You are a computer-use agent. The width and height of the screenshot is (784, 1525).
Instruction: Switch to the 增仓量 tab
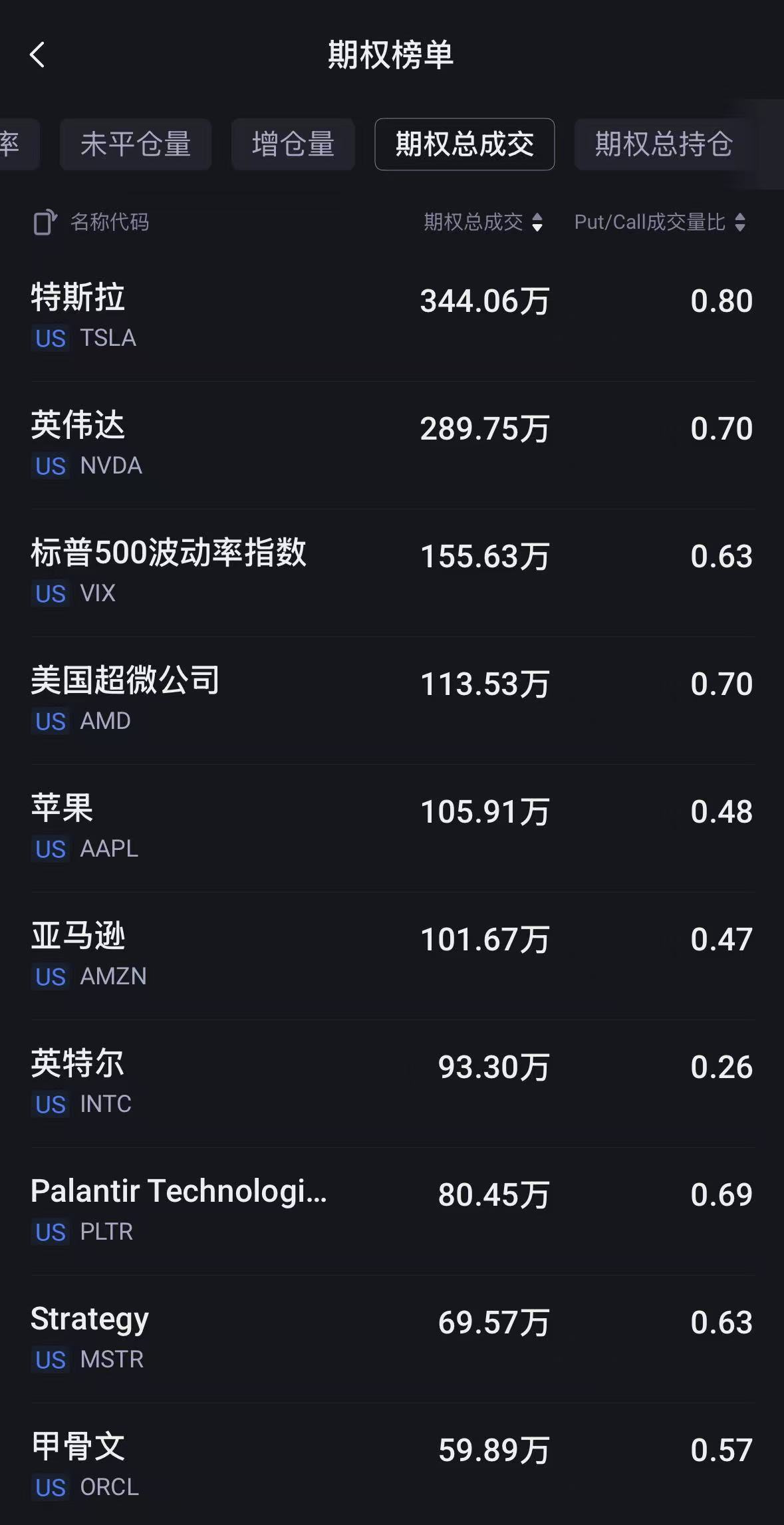click(x=293, y=144)
